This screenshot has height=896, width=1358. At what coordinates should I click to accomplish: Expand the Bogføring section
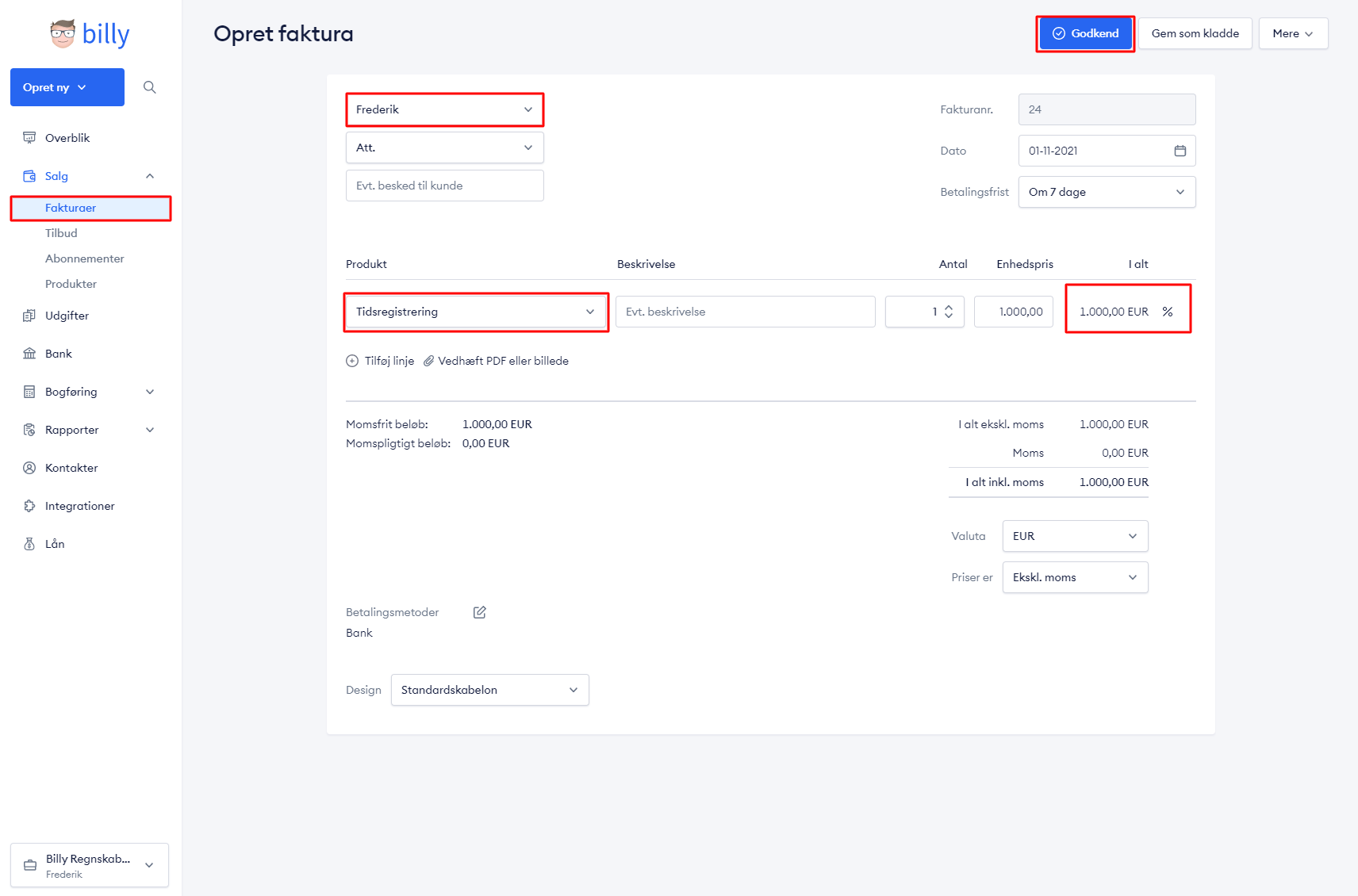[x=150, y=392]
